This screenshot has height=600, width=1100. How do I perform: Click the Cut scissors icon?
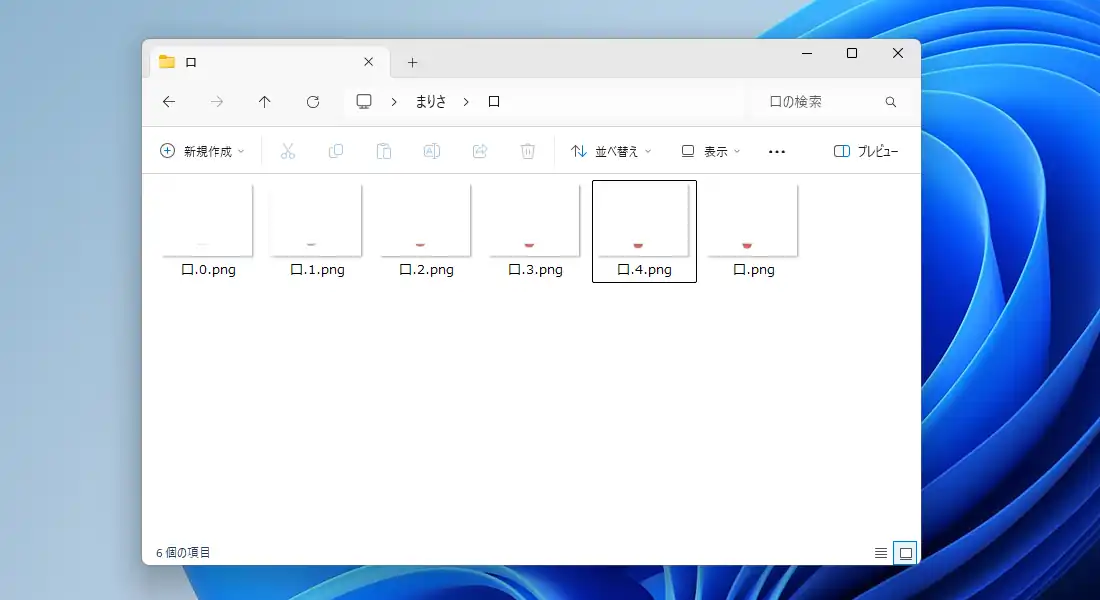click(x=288, y=151)
